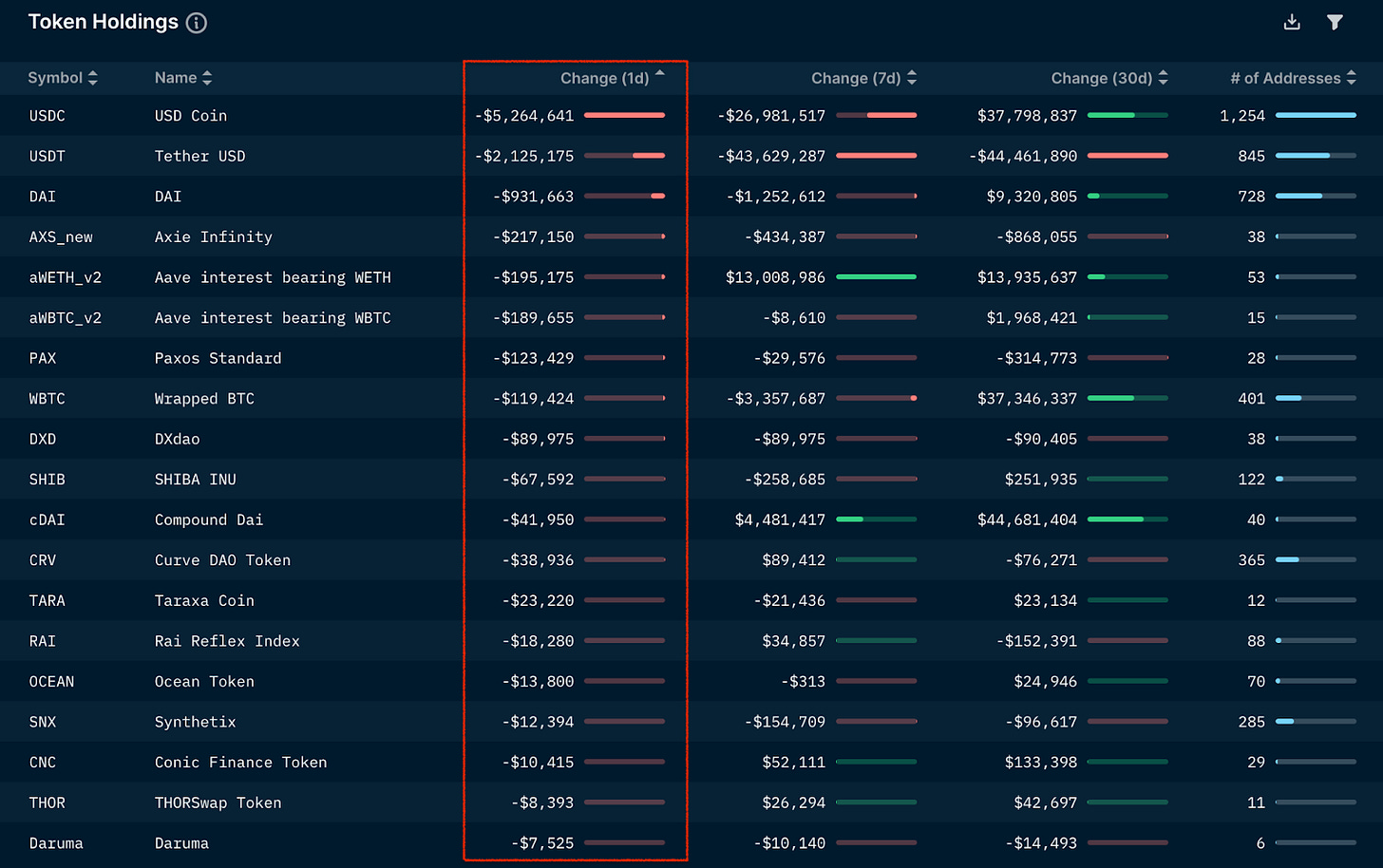1383x868 pixels.
Task: Click the SHIB symbol cell
Action: (x=47, y=480)
